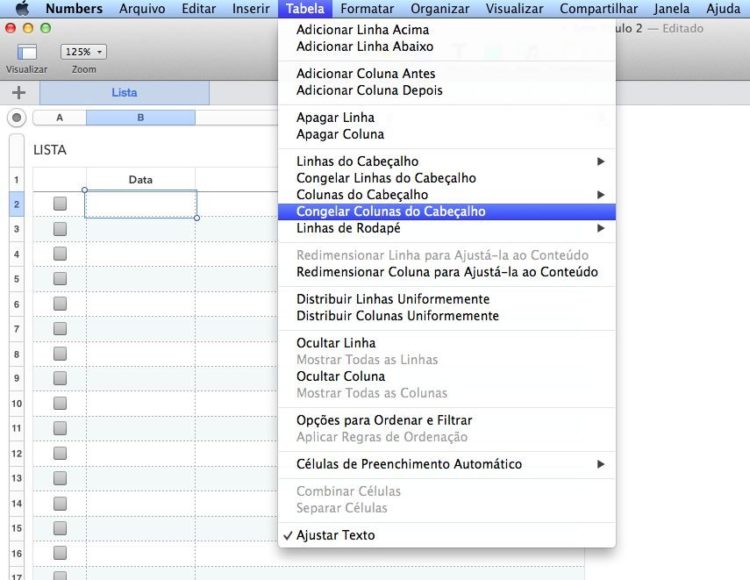Image resolution: width=750 pixels, height=580 pixels.
Task: Switch to the Lista sheet tab
Action: tap(125, 92)
